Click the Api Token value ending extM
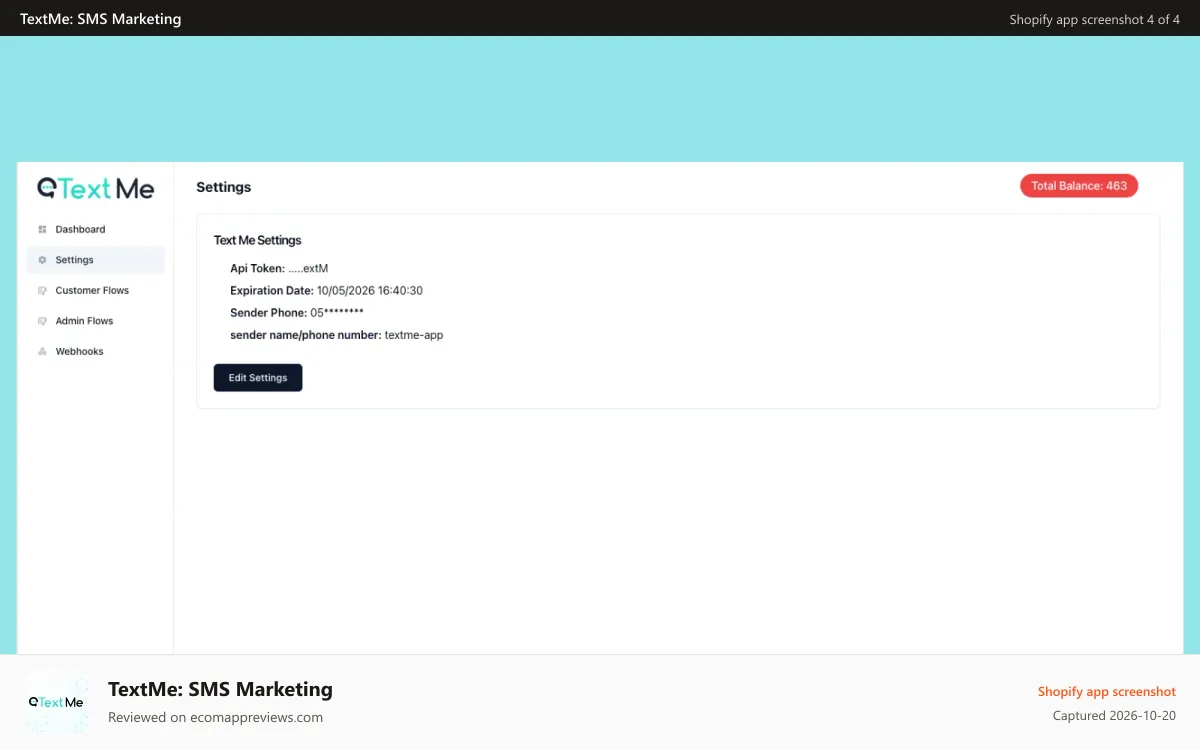Image resolution: width=1200 pixels, height=750 pixels. coord(308,268)
